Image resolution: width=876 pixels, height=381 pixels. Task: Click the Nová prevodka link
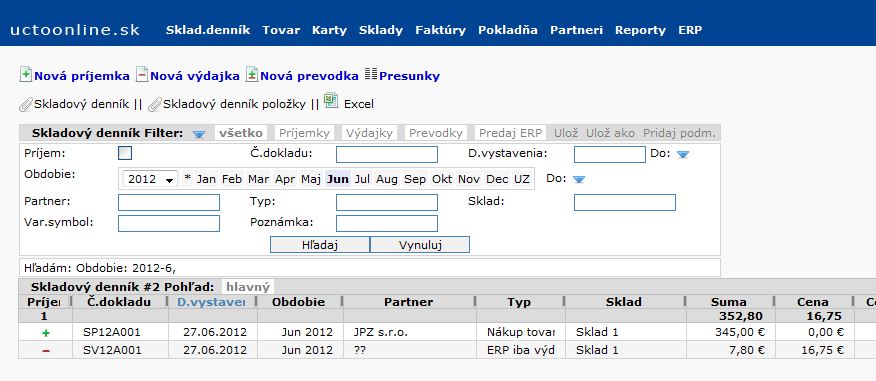click(x=310, y=76)
